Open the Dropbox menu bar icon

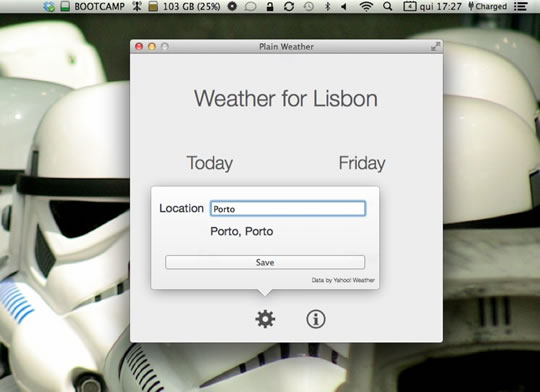pyautogui.click(x=50, y=6)
